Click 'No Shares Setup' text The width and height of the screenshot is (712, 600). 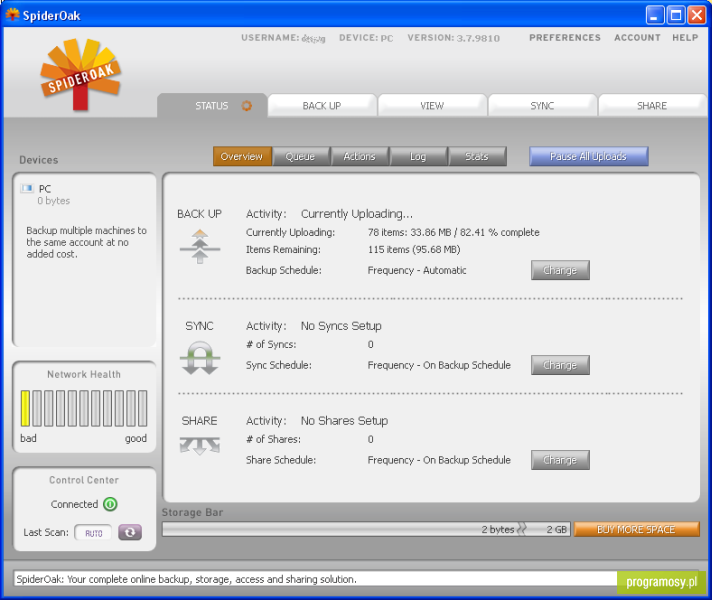(344, 421)
